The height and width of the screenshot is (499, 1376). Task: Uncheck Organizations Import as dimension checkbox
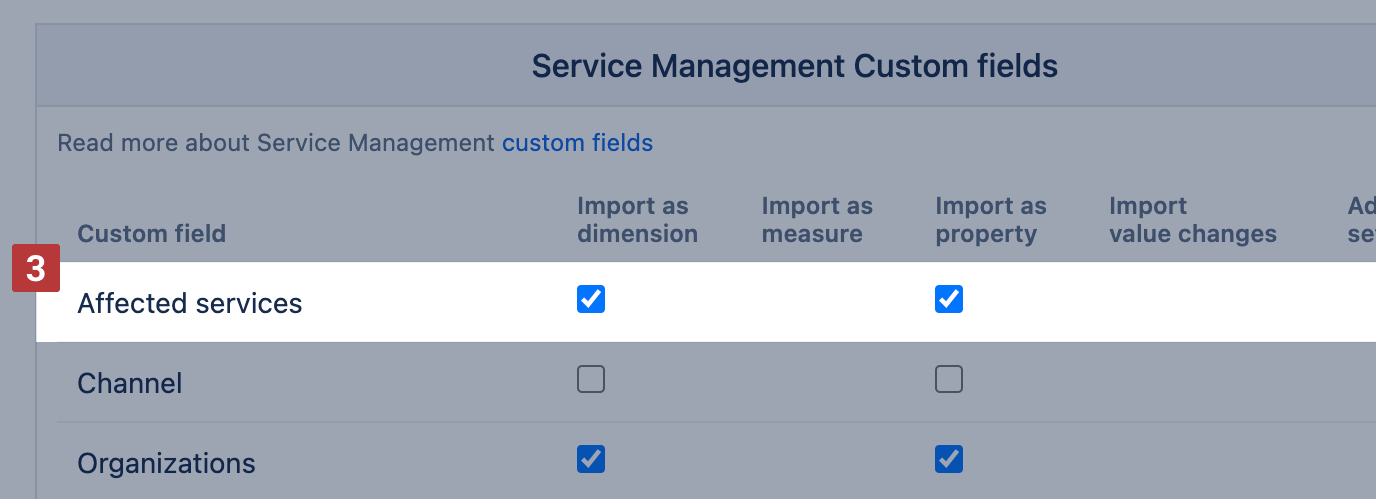(591, 459)
